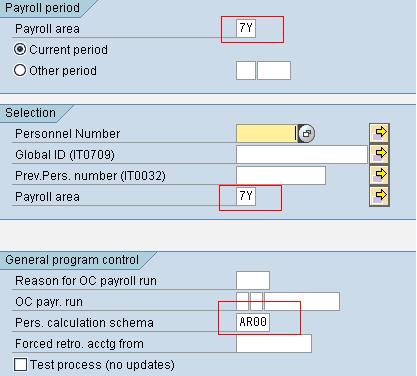Viewport: 417px width, 376px height.
Task: Click multiple selection arrow for Global ID
Action: (x=379, y=154)
